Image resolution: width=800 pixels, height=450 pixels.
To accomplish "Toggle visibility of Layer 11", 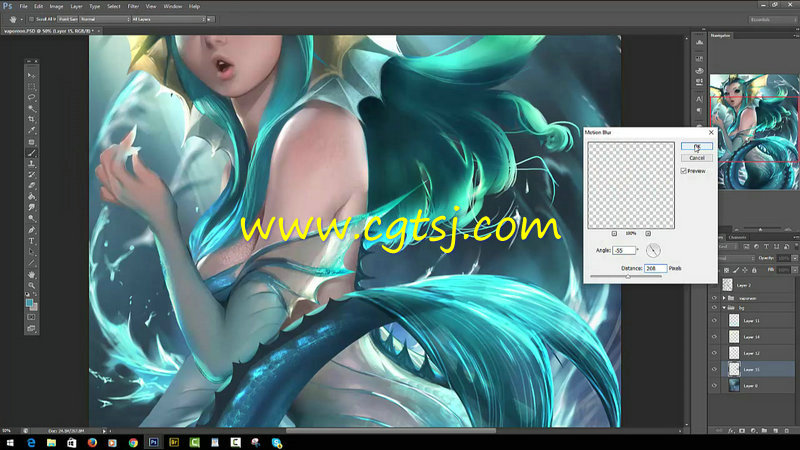I will point(714,320).
